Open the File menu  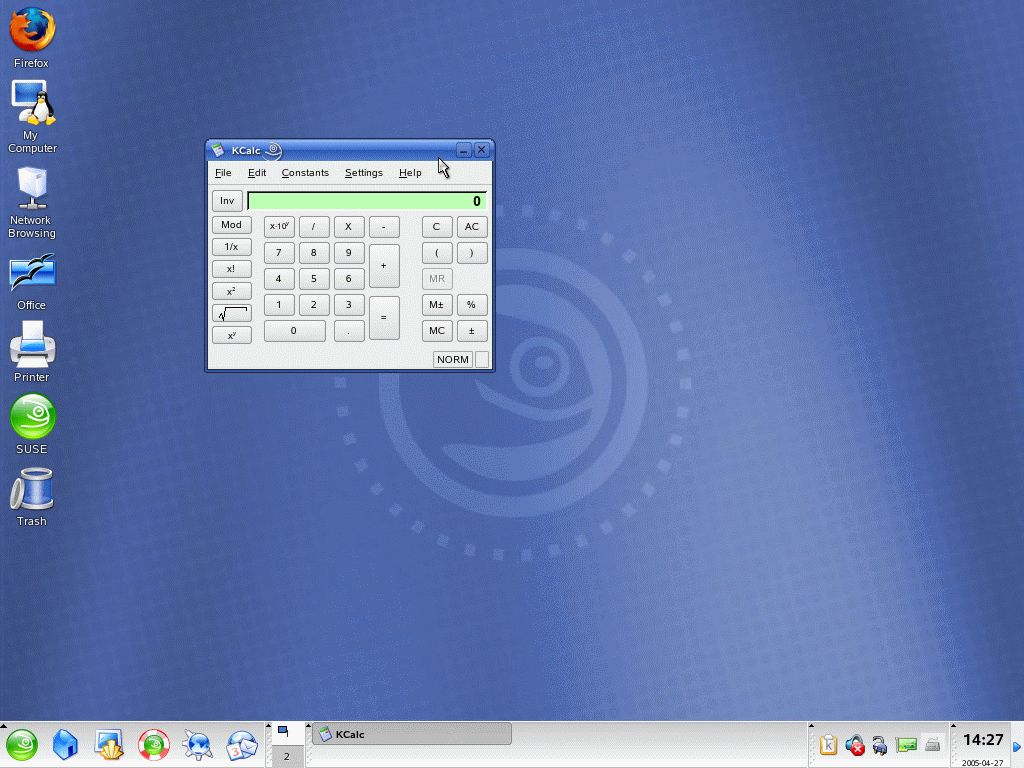point(223,173)
